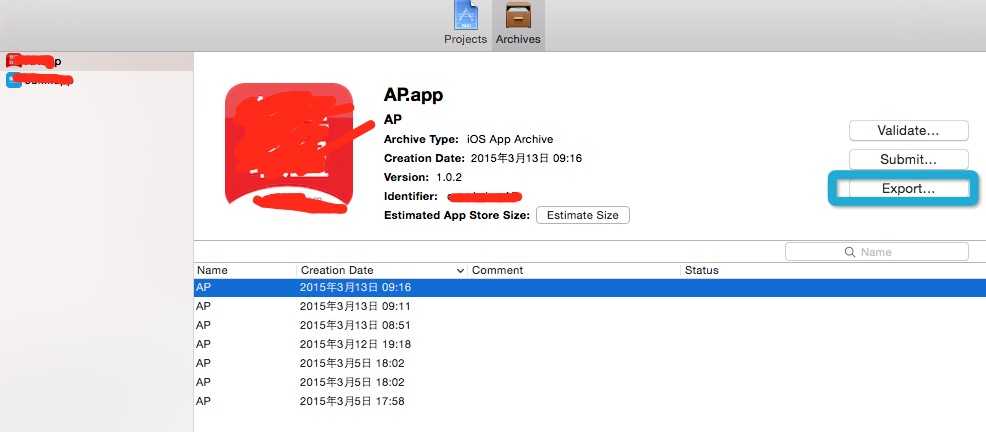
Task: Click the Archives drawer icon
Action: tap(518, 15)
